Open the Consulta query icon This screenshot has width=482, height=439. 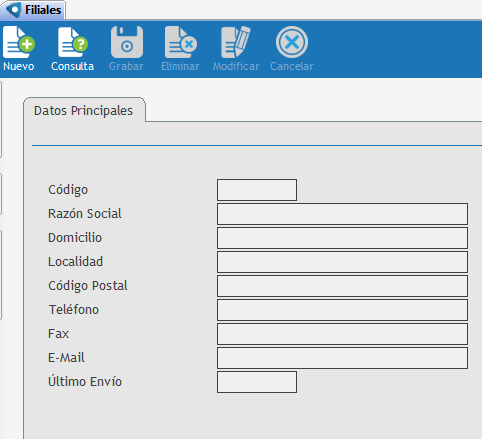click(x=73, y=42)
